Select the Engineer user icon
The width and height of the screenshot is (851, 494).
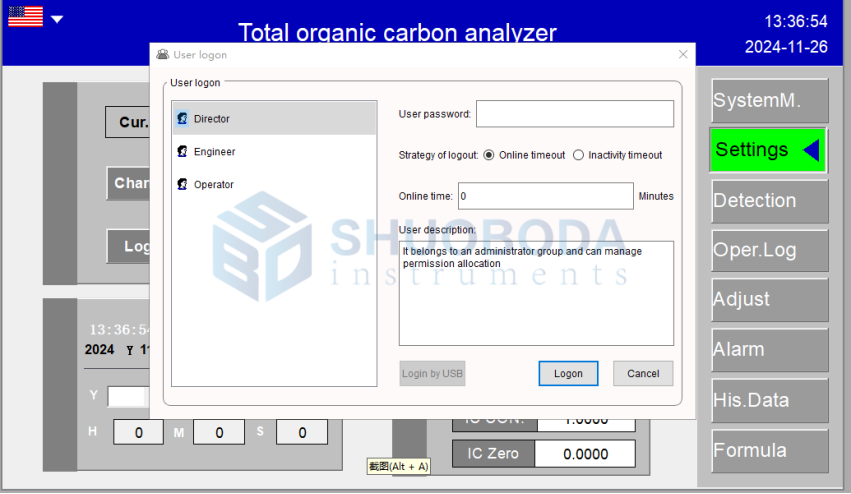coord(182,151)
